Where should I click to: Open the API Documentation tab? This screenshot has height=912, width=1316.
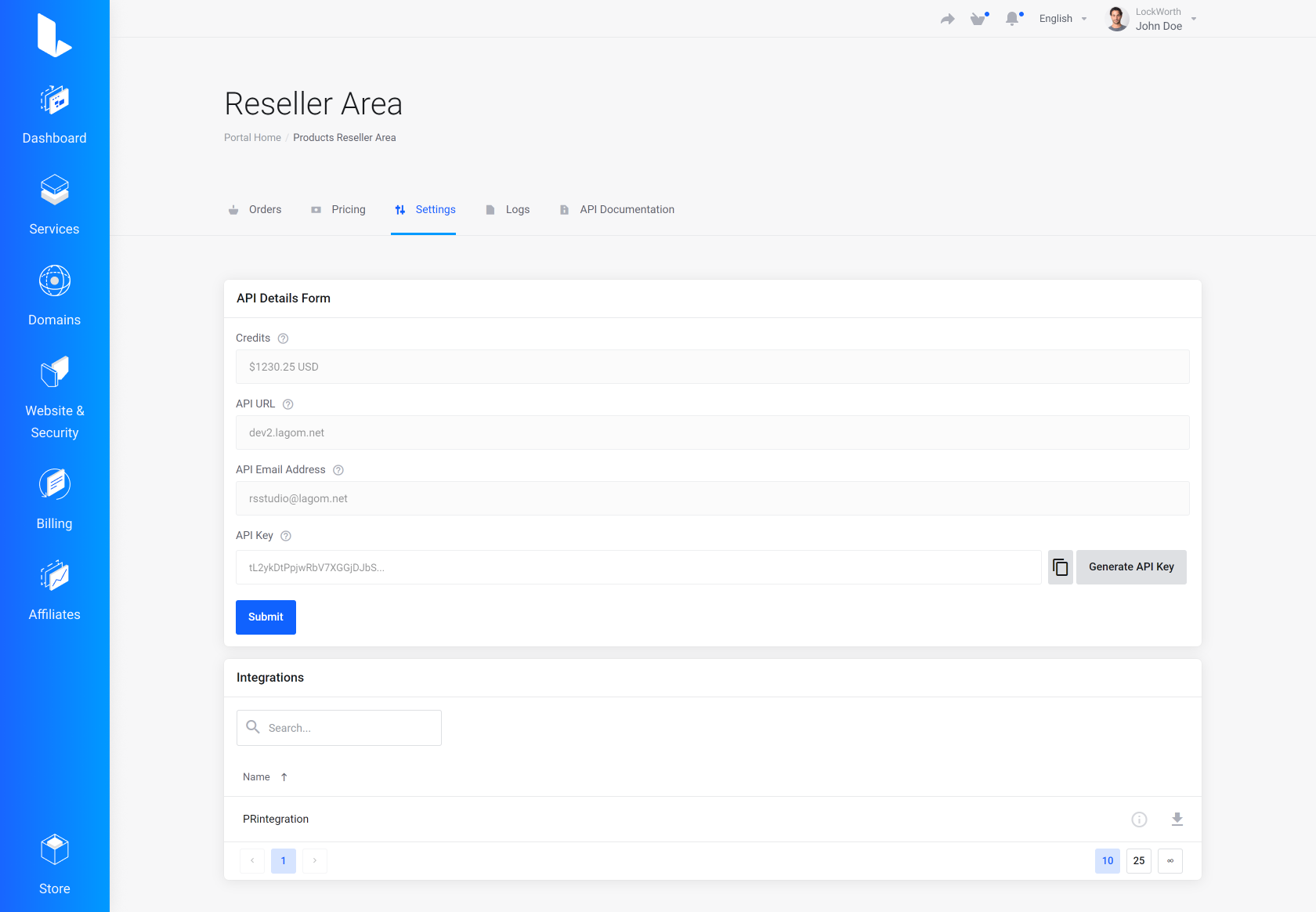tap(617, 210)
